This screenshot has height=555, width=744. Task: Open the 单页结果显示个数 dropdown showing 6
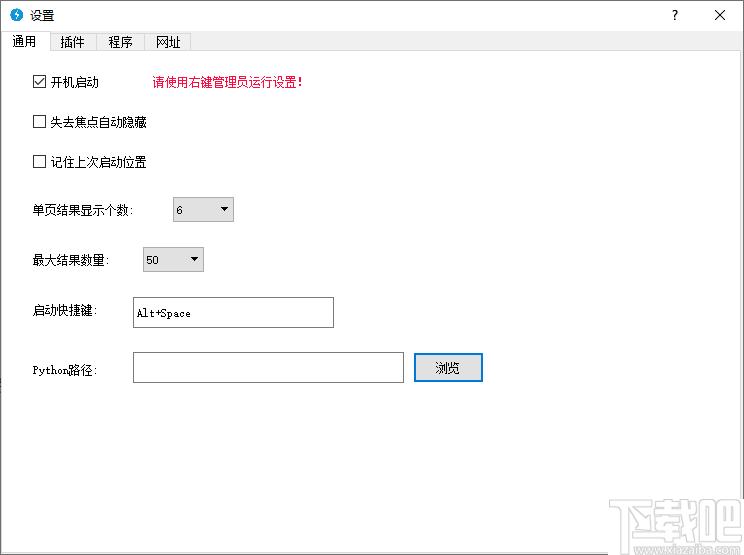pos(203,209)
